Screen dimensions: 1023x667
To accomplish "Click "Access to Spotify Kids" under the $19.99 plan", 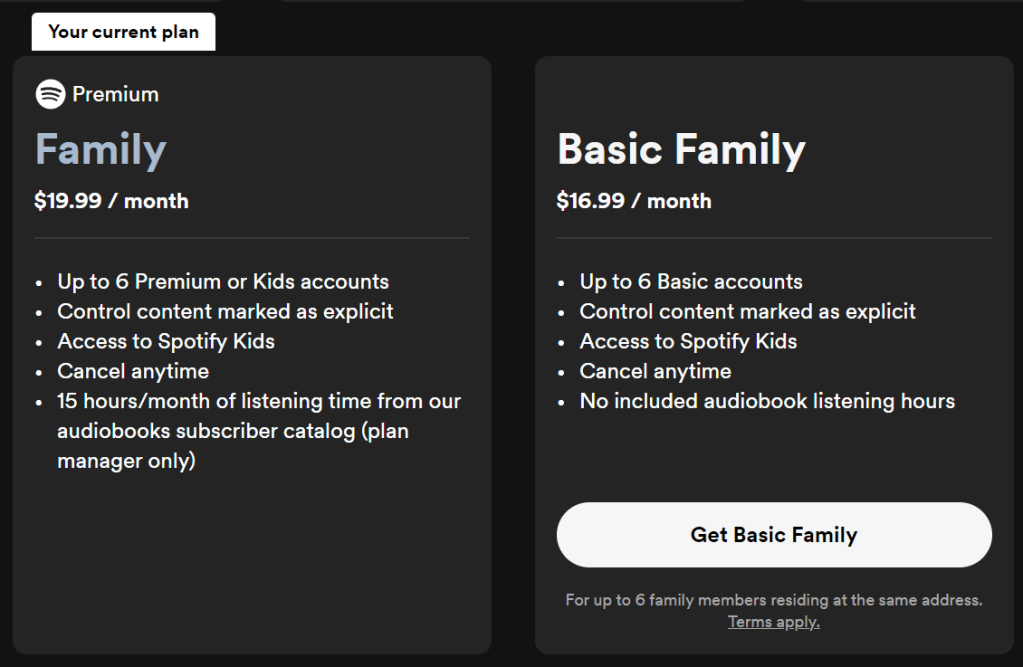I will point(166,341).
